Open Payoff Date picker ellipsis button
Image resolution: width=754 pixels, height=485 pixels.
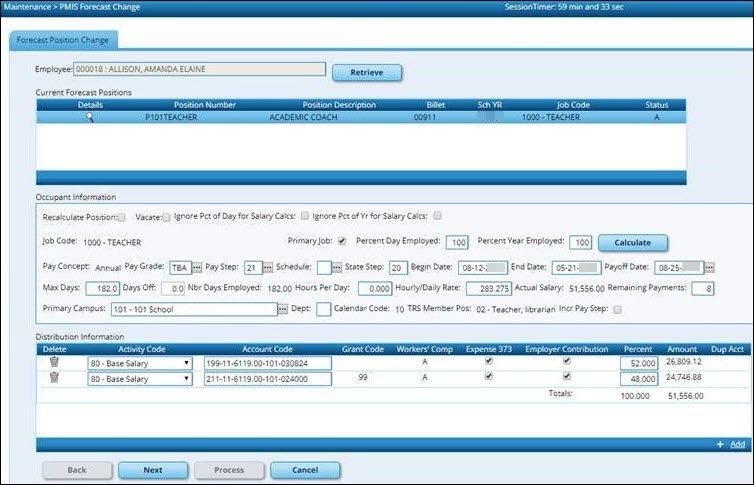point(709,268)
